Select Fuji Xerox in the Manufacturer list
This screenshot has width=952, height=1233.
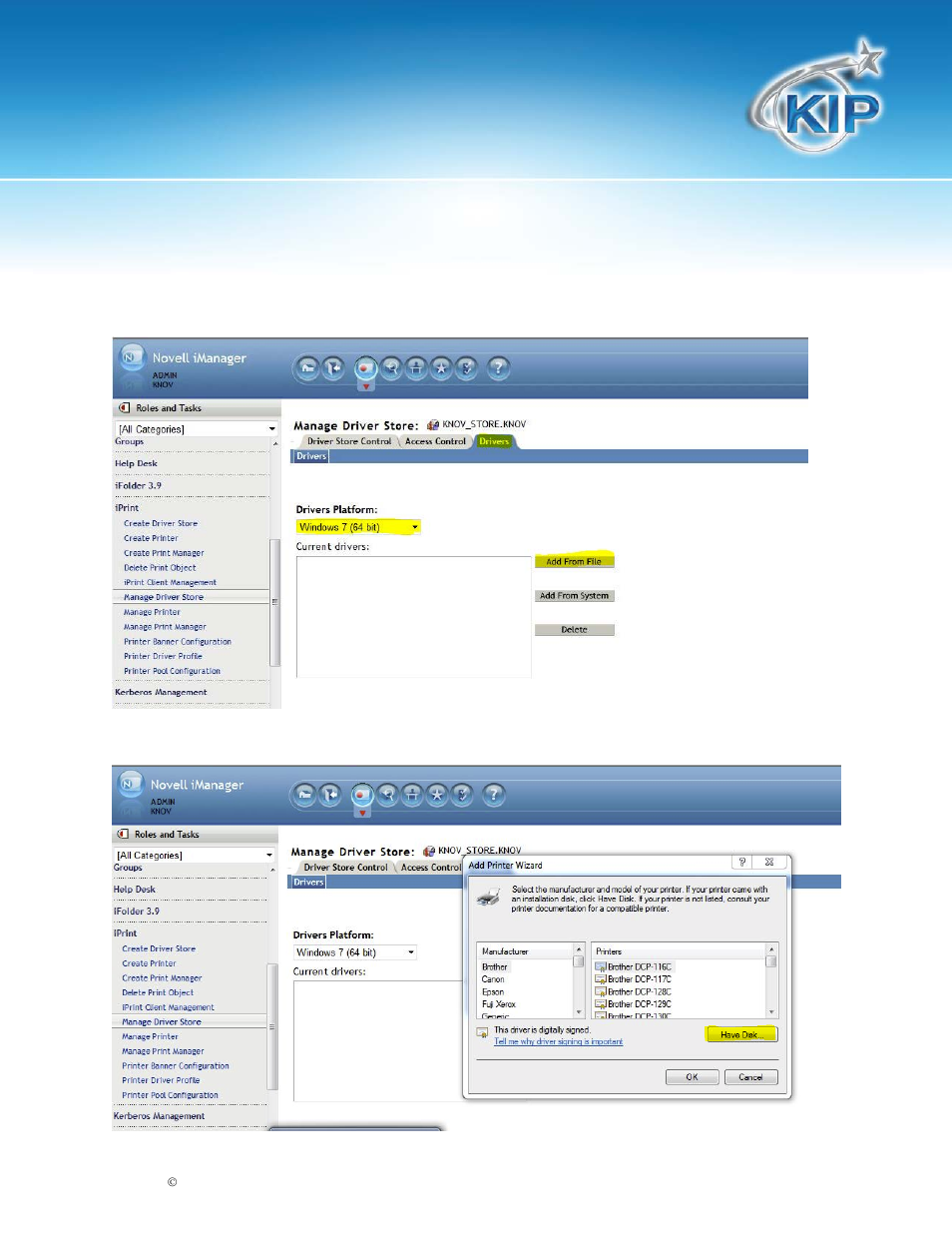click(499, 1004)
